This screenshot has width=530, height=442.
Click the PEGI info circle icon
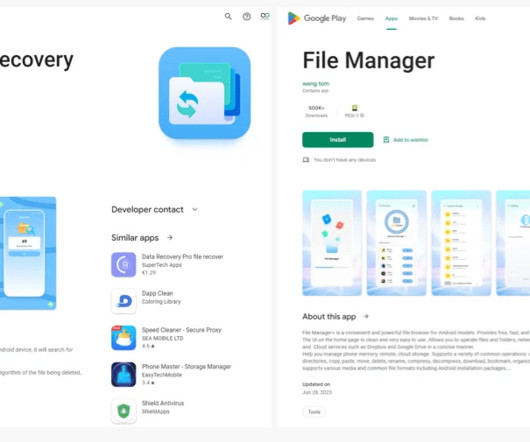[362, 116]
